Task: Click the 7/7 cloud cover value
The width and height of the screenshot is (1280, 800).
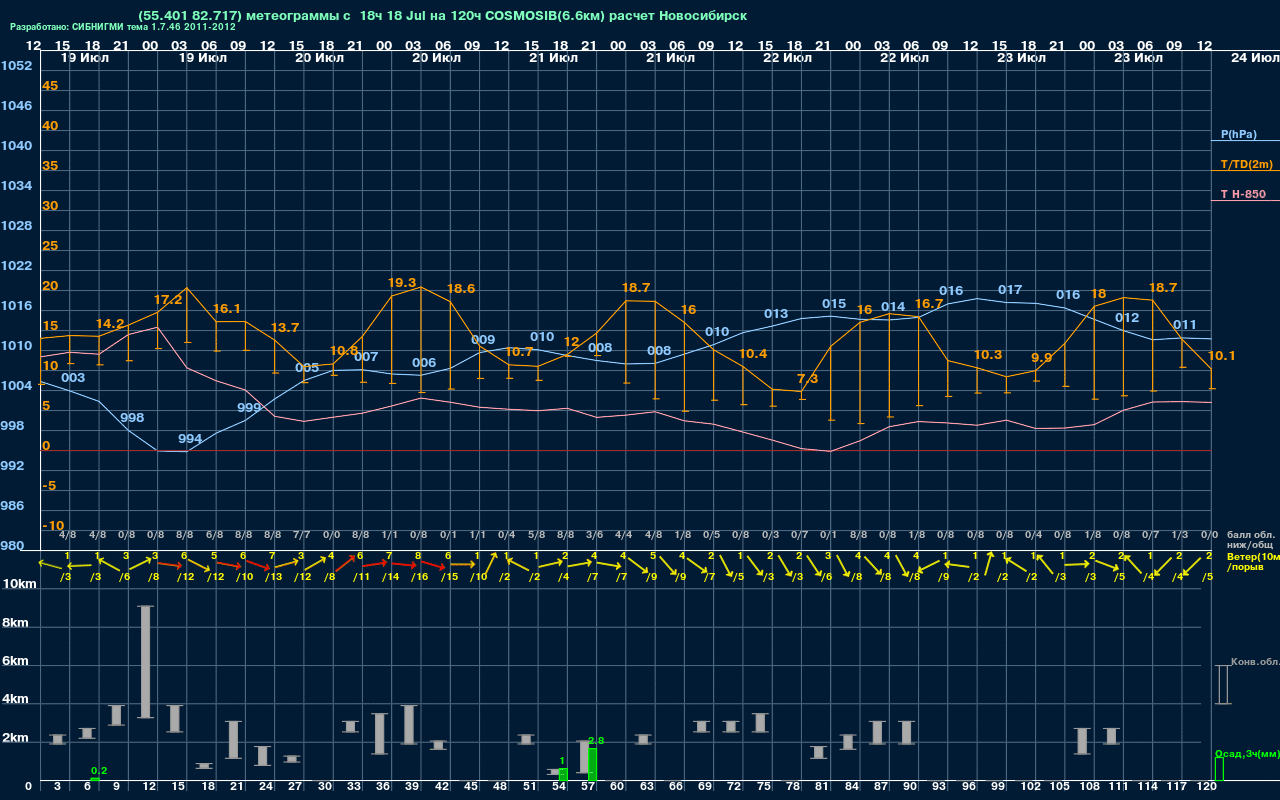Action: click(x=302, y=536)
